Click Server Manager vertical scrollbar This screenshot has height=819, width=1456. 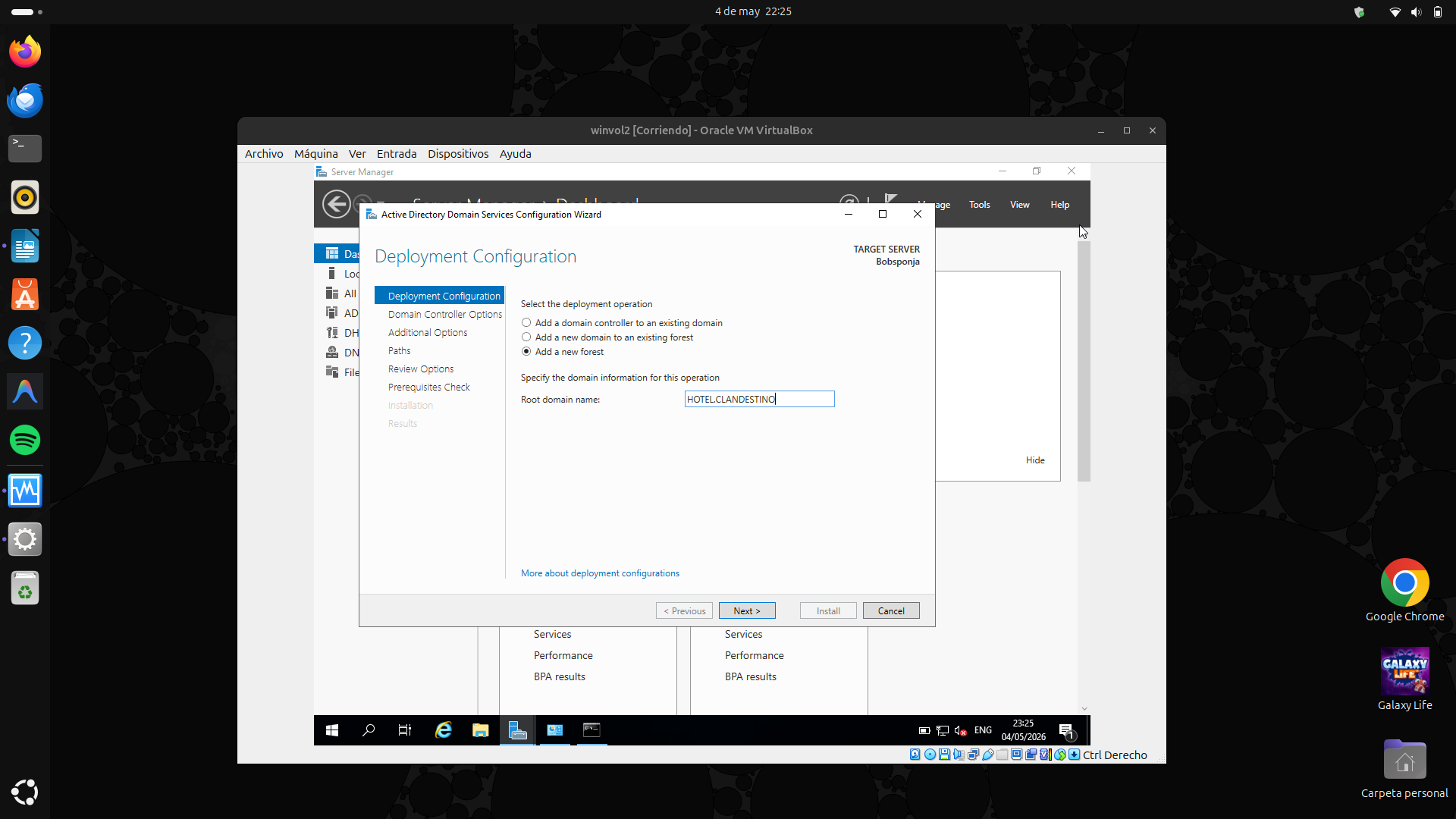(x=1084, y=361)
